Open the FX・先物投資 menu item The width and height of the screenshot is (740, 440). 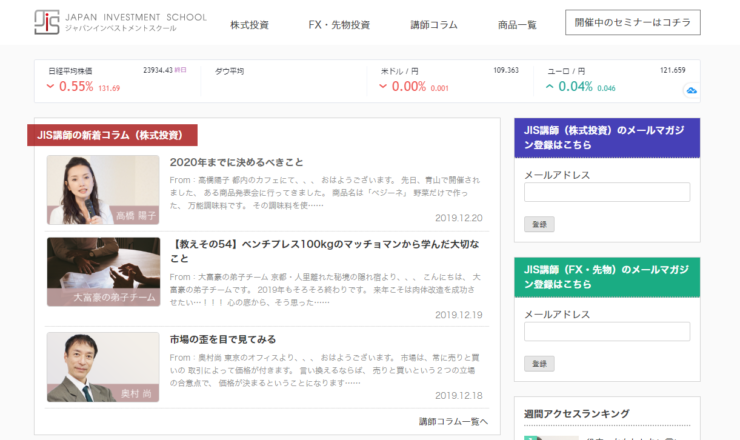coord(339,24)
